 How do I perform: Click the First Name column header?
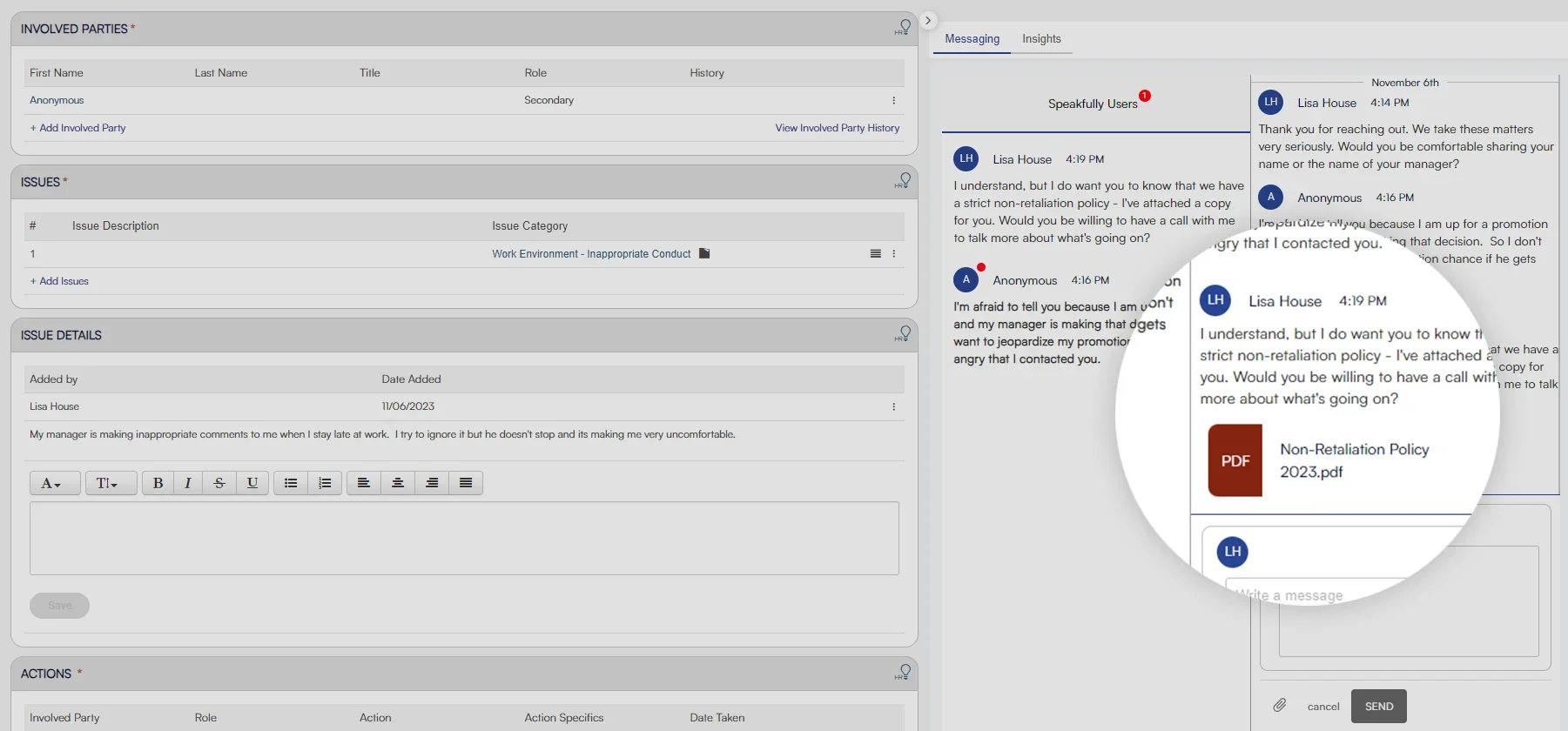[x=57, y=73]
